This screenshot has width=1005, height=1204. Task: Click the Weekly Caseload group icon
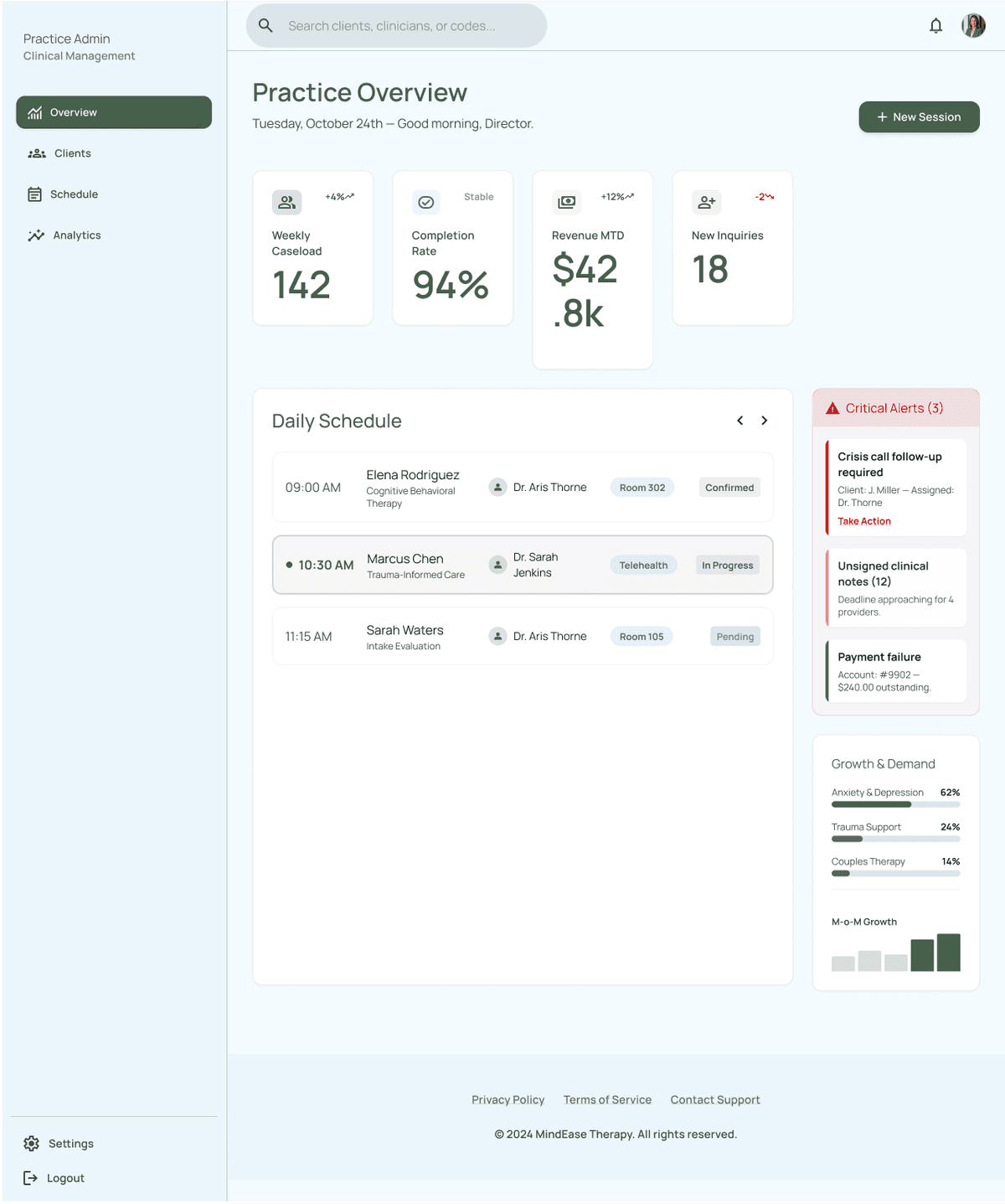[286, 202]
